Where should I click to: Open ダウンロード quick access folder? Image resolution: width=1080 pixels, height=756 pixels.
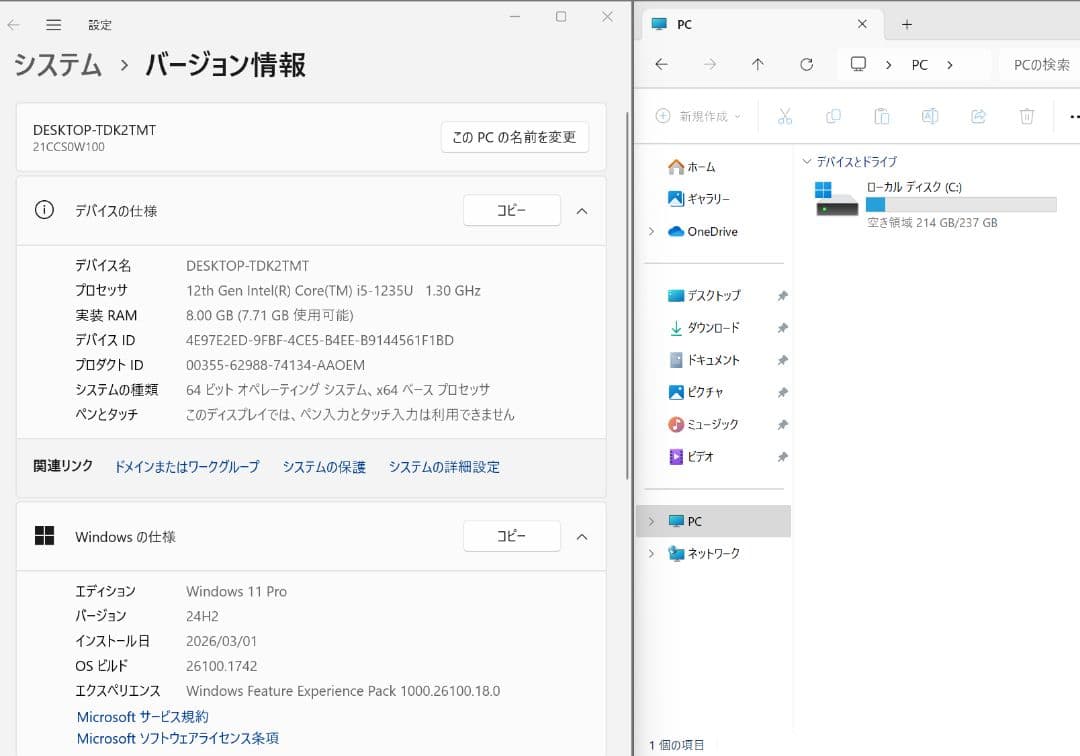click(704, 328)
